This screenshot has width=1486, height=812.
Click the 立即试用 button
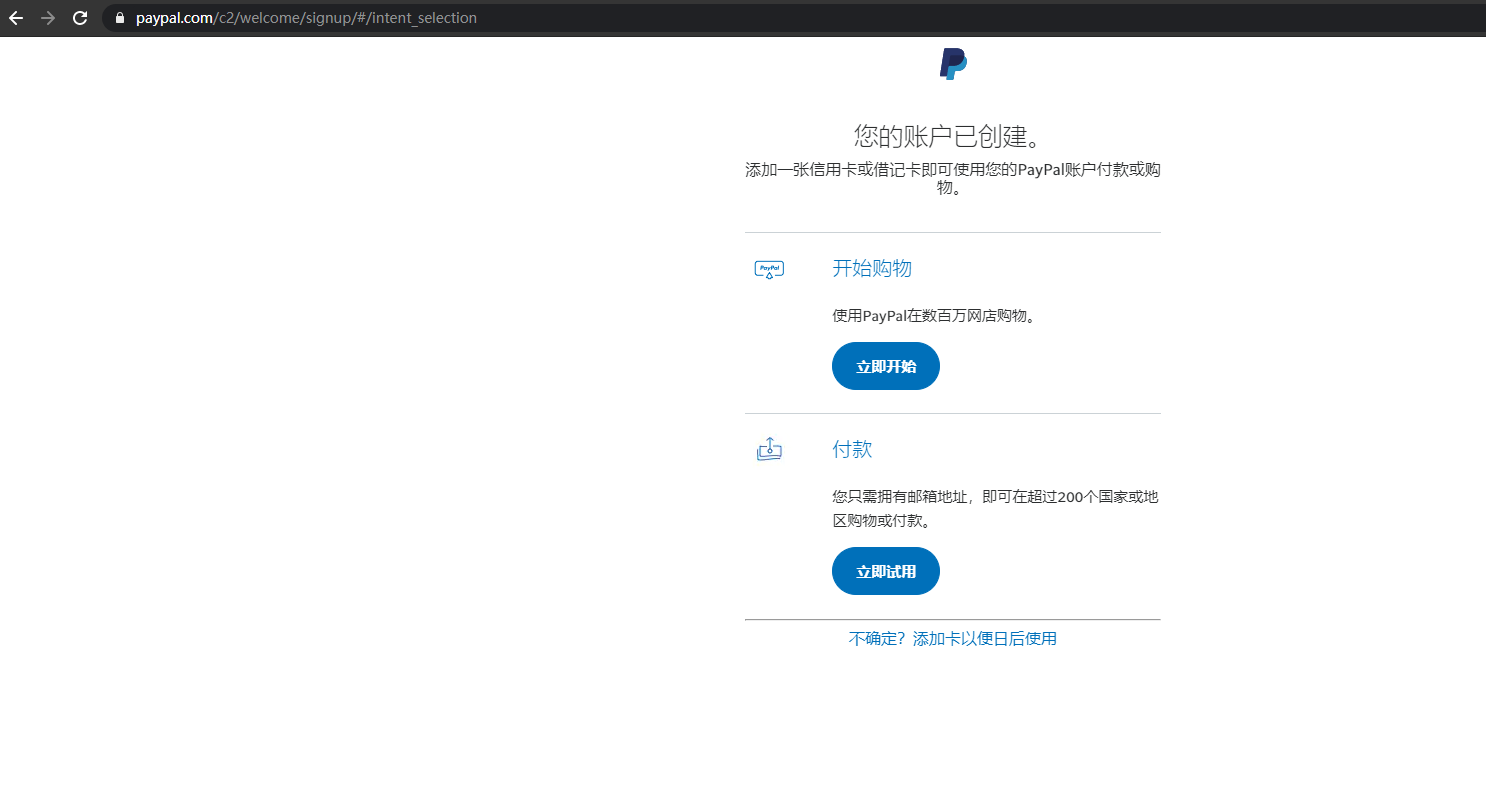coord(886,571)
